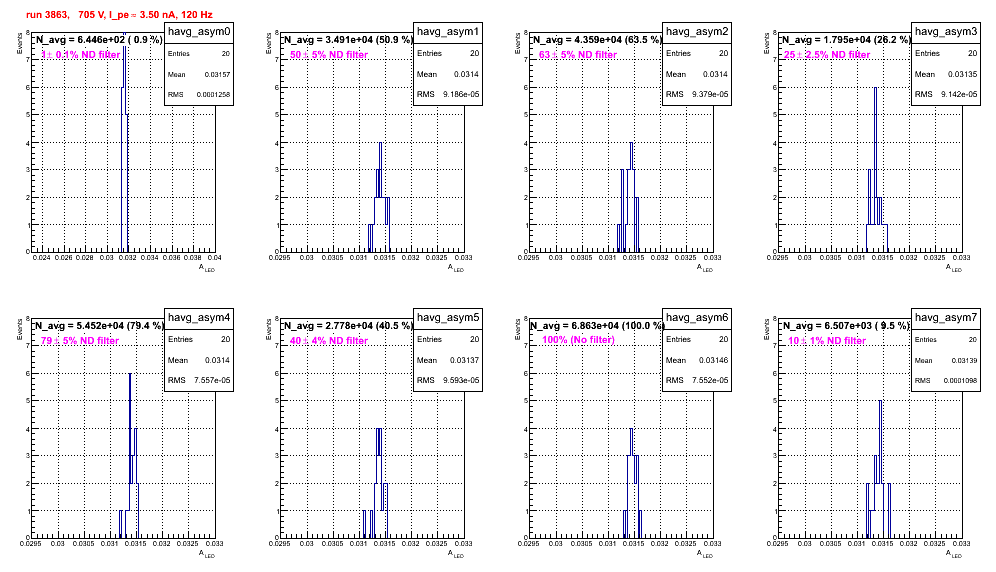Select the havg_asym7 stats box title
Viewport: 996px width, 572px height.
tap(946, 317)
